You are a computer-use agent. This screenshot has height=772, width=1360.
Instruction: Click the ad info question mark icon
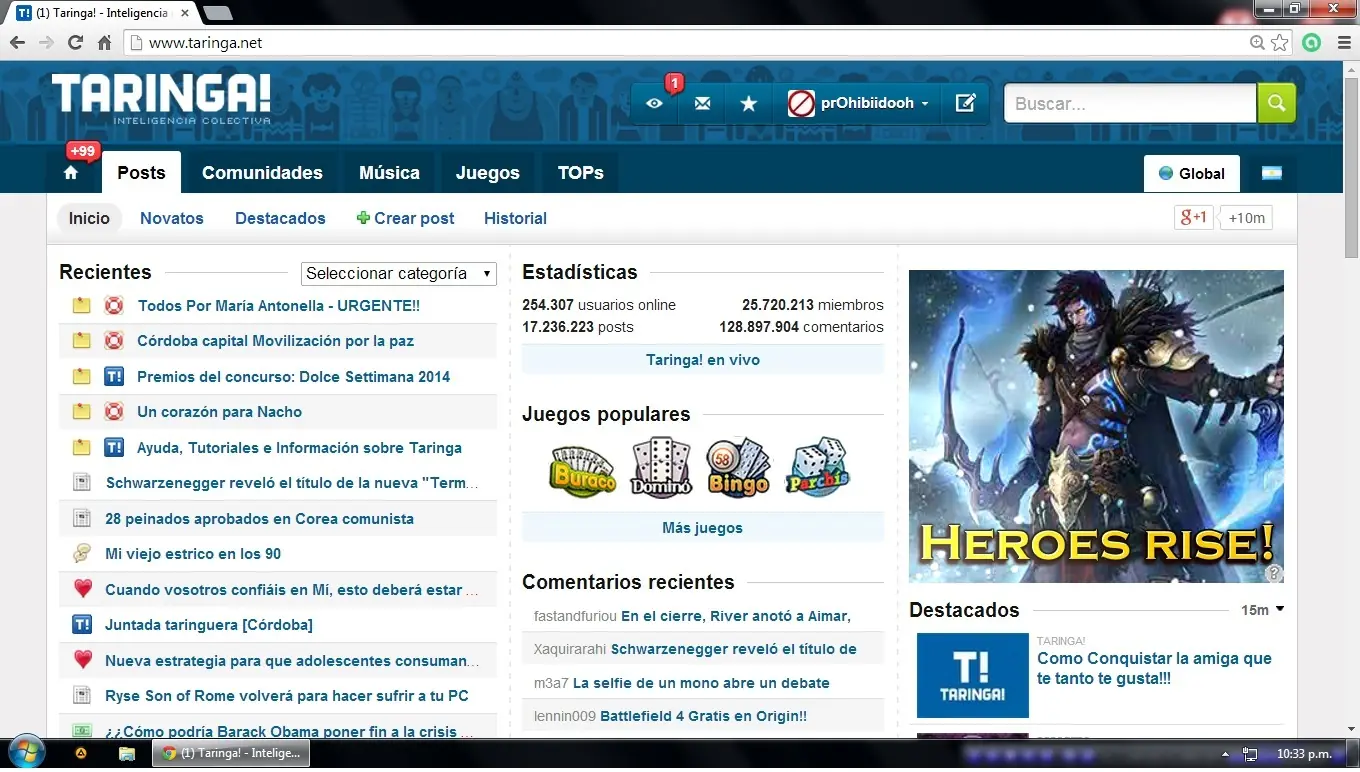pyautogui.click(x=1274, y=573)
